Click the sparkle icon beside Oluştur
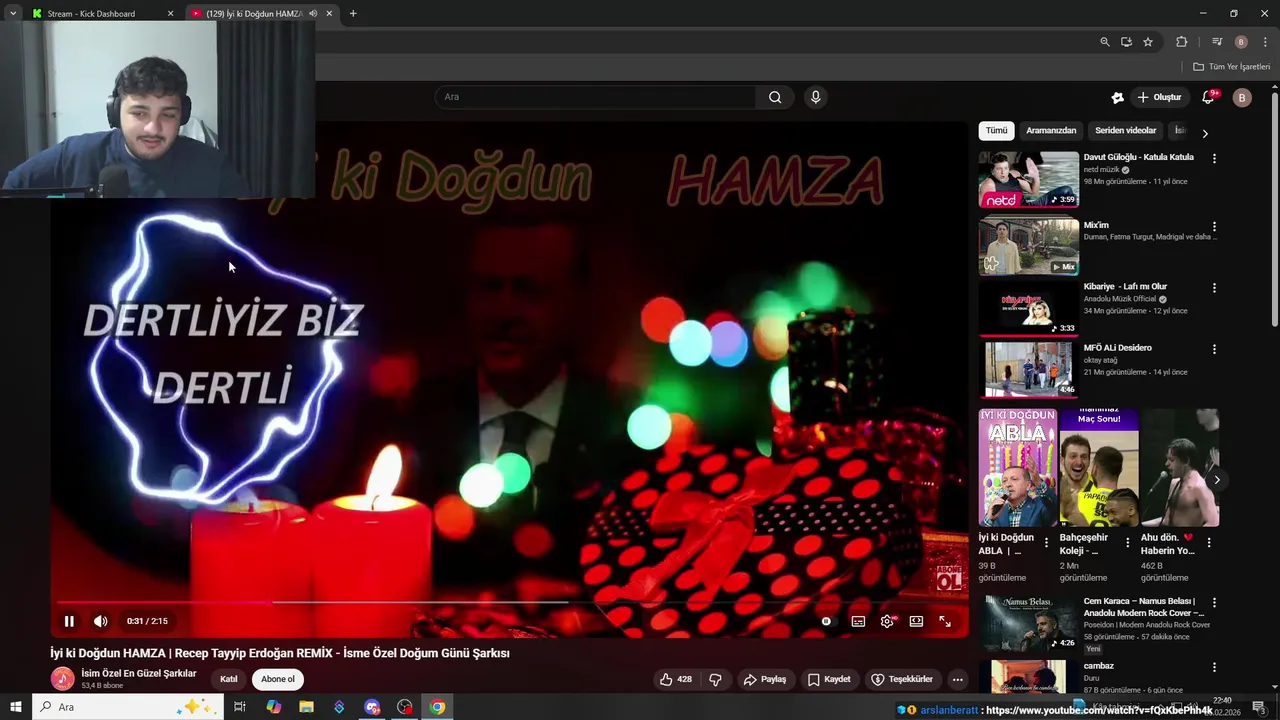This screenshot has width=1280, height=720. tap(1117, 97)
